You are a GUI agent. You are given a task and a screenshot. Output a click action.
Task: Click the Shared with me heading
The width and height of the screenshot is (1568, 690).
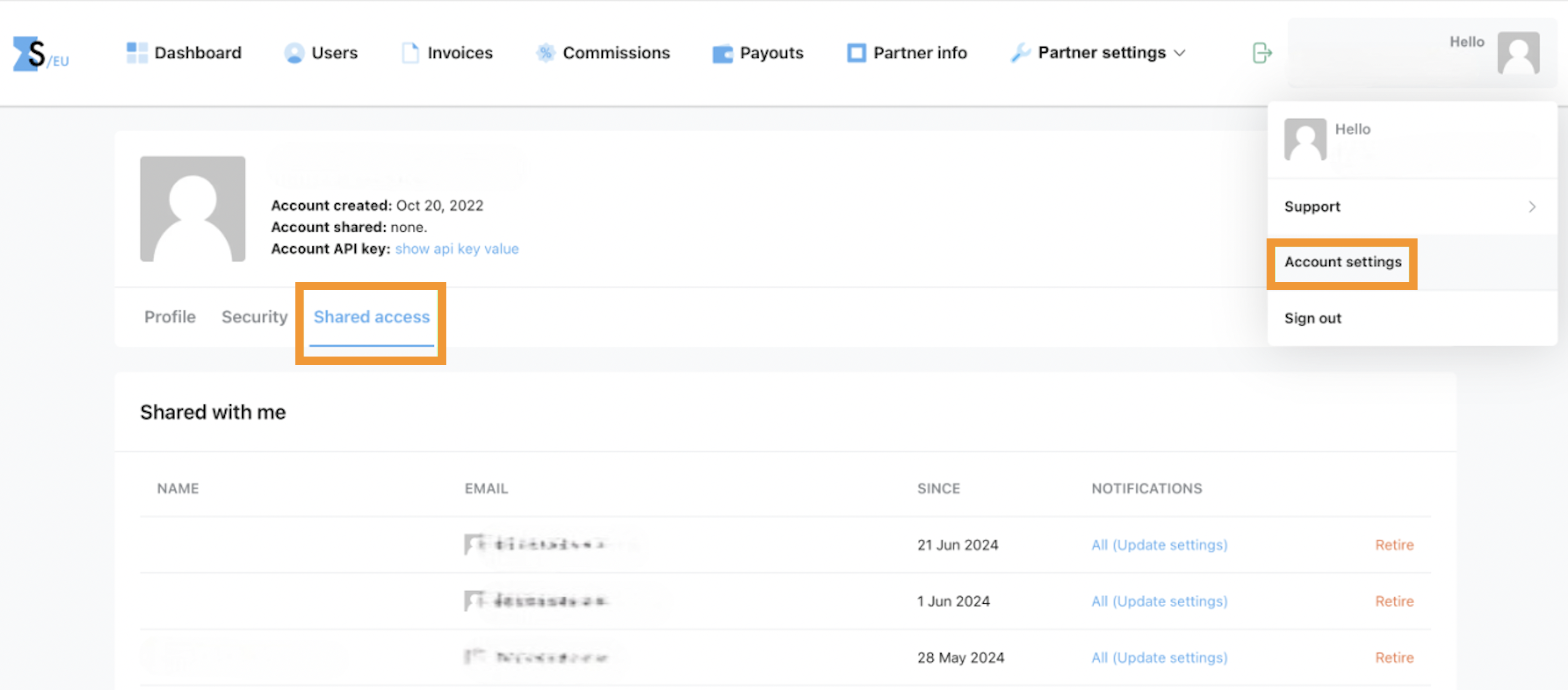click(212, 412)
